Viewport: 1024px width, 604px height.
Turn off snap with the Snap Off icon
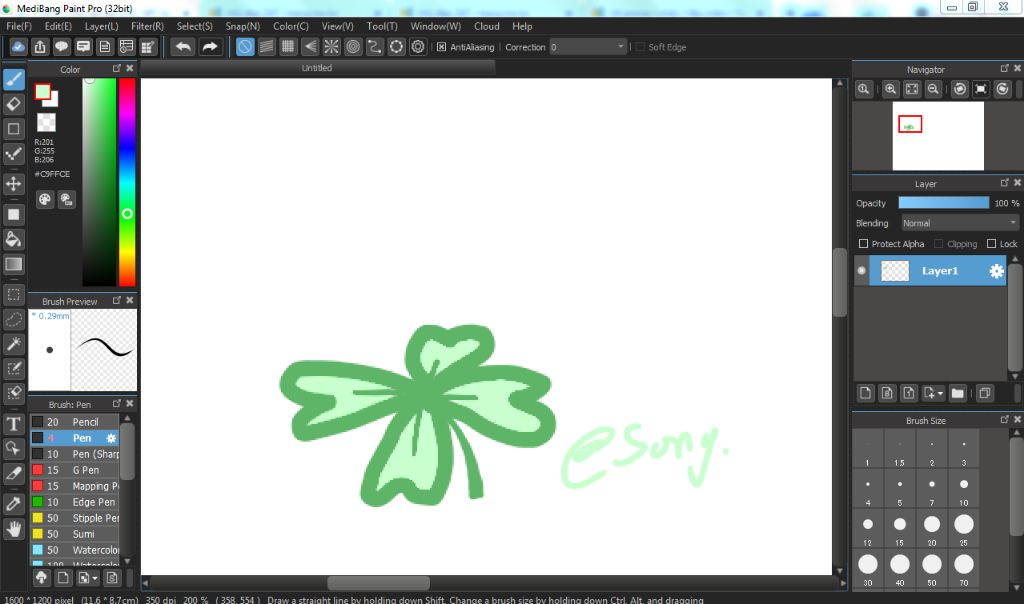(245, 46)
